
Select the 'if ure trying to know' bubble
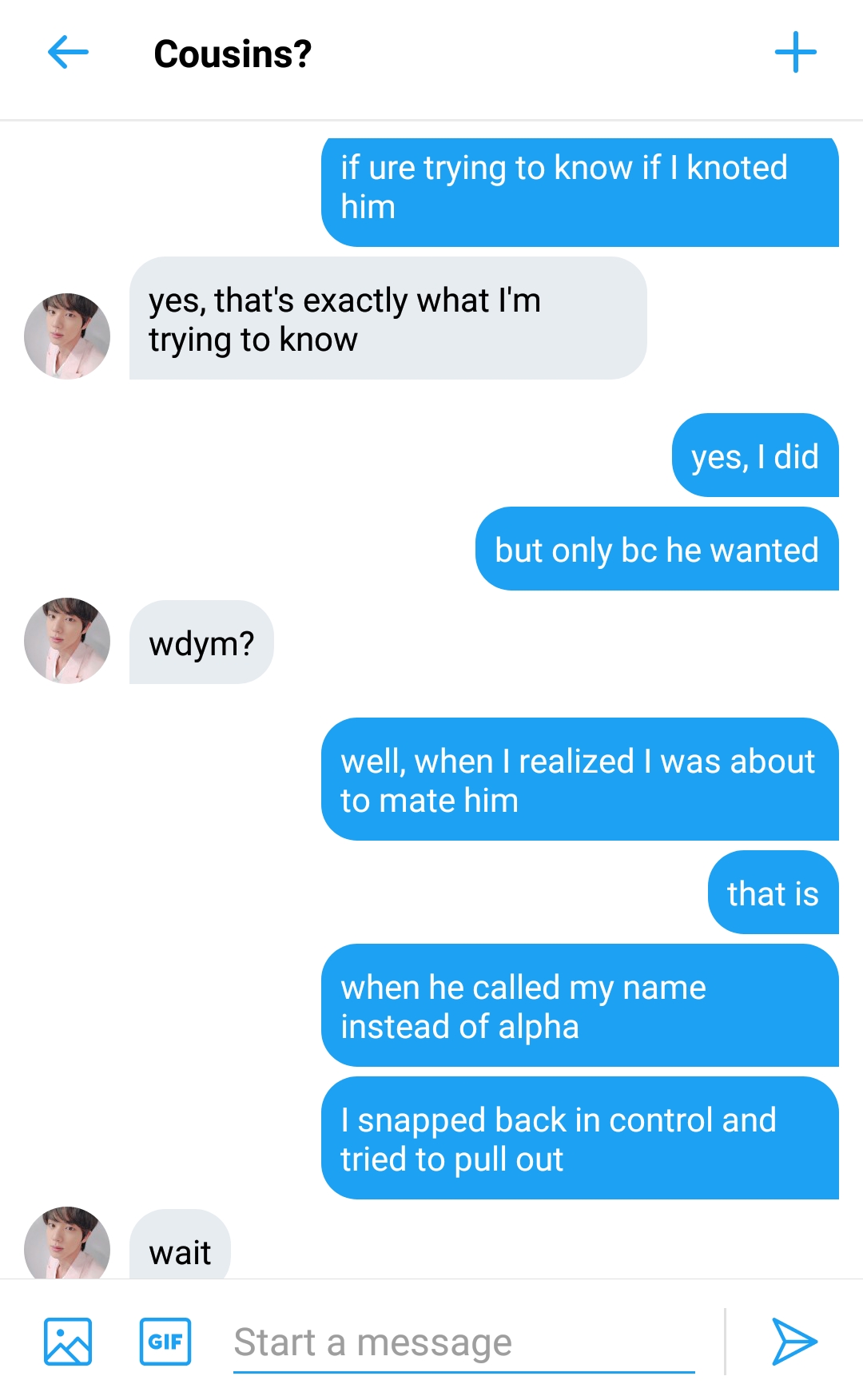click(580, 192)
